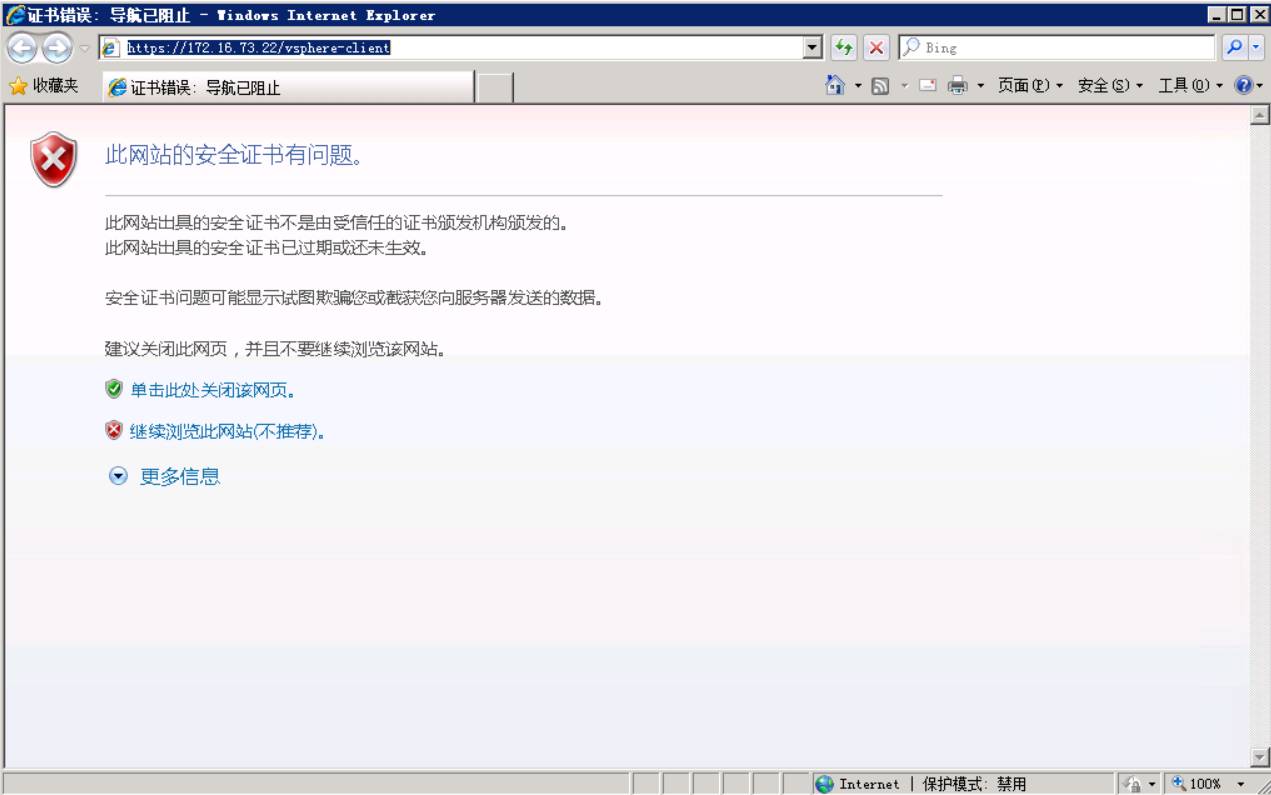This screenshot has height=795, width=1271.
Task: Expand the print options dropdown arrow
Action: pos(980,86)
